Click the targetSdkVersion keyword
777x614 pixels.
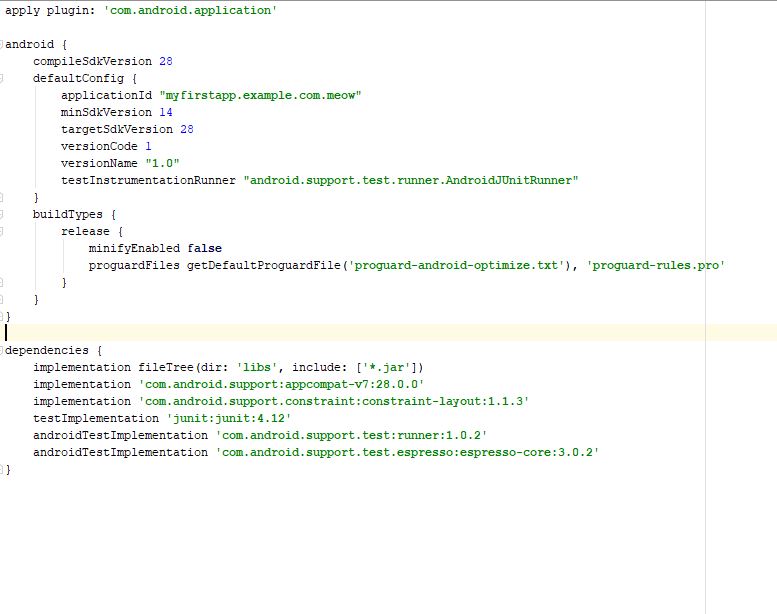point(116,129)
